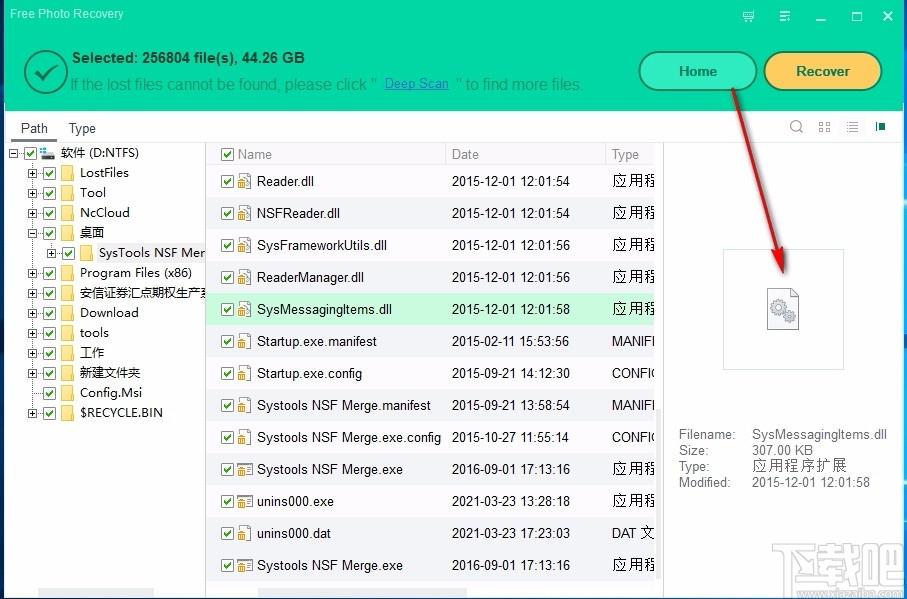
Task: Uncheck the $RECYCLE.BIN checkbox
Action: click(50, 413)
